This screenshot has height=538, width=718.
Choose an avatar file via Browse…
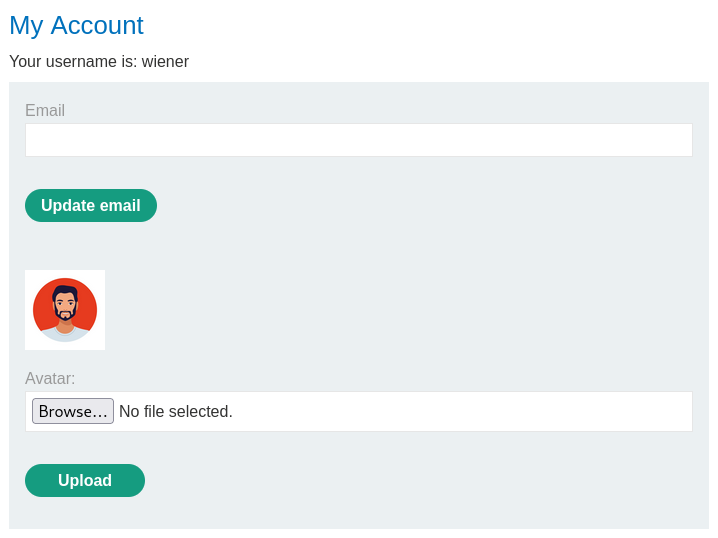pyautogui.click(x=73, y=411)
